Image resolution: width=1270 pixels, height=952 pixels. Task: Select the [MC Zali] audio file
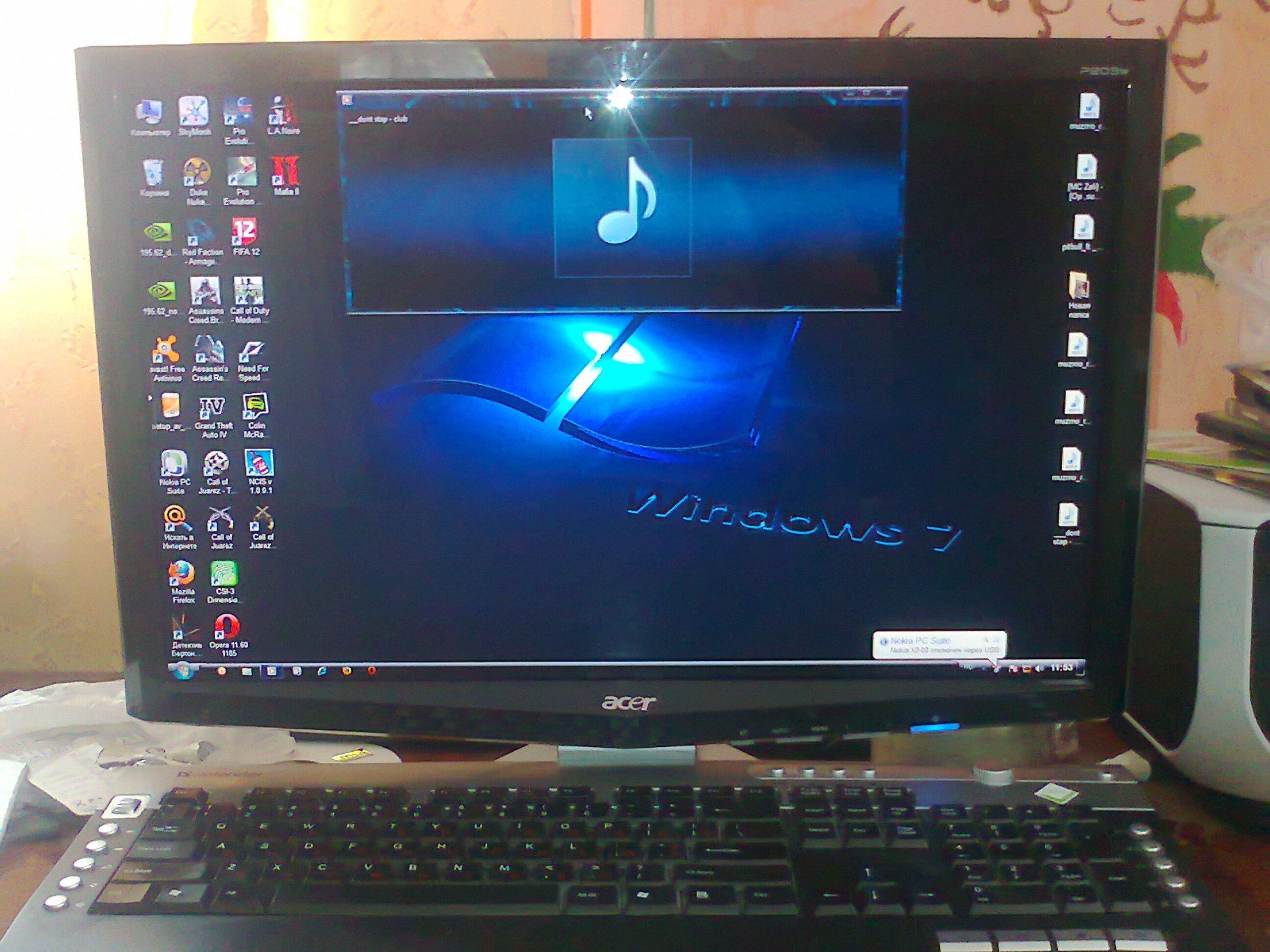tap(1084, 177)
